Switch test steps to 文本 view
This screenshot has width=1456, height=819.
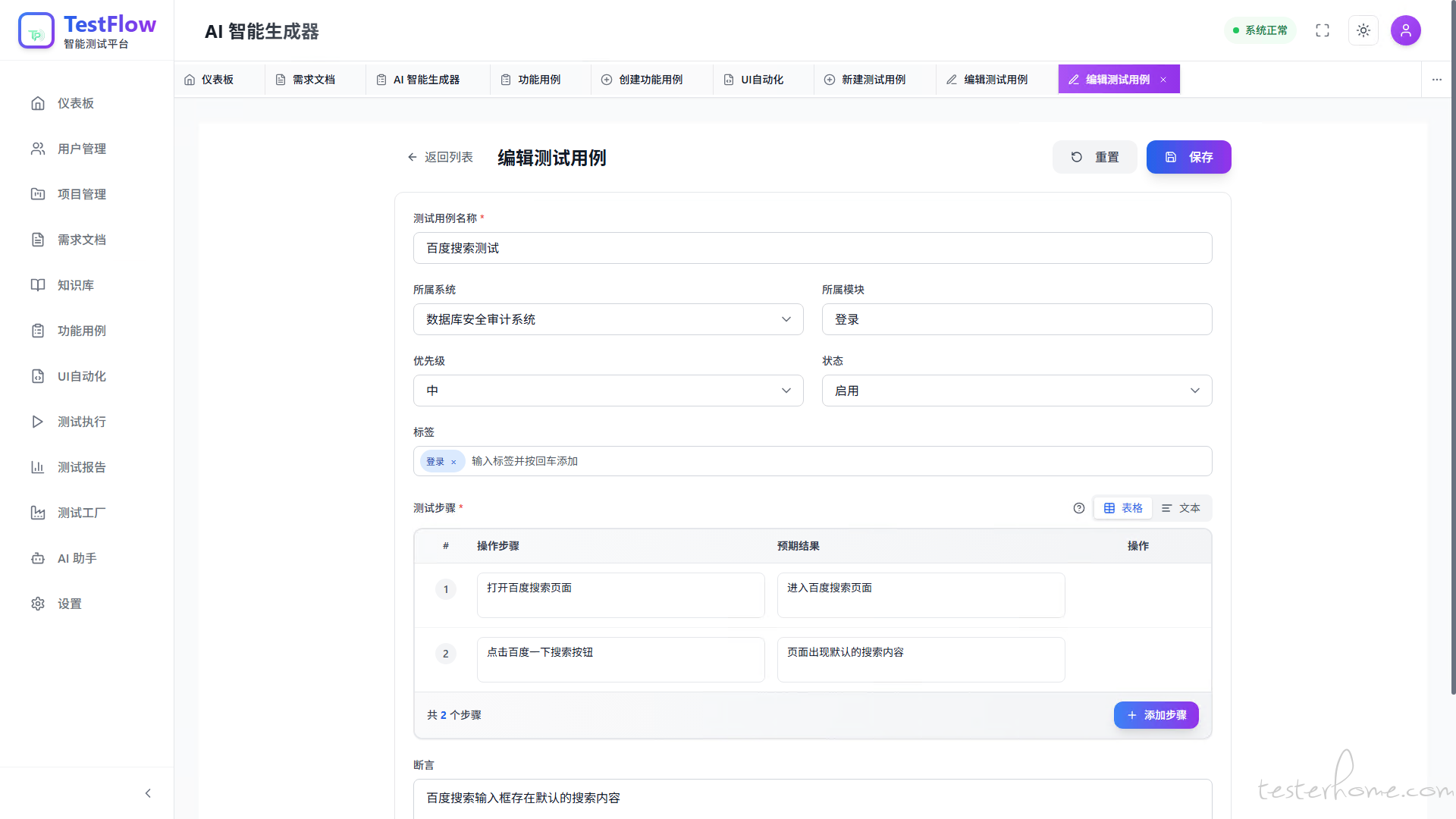pyautogui.click(x=1181, y=508)
